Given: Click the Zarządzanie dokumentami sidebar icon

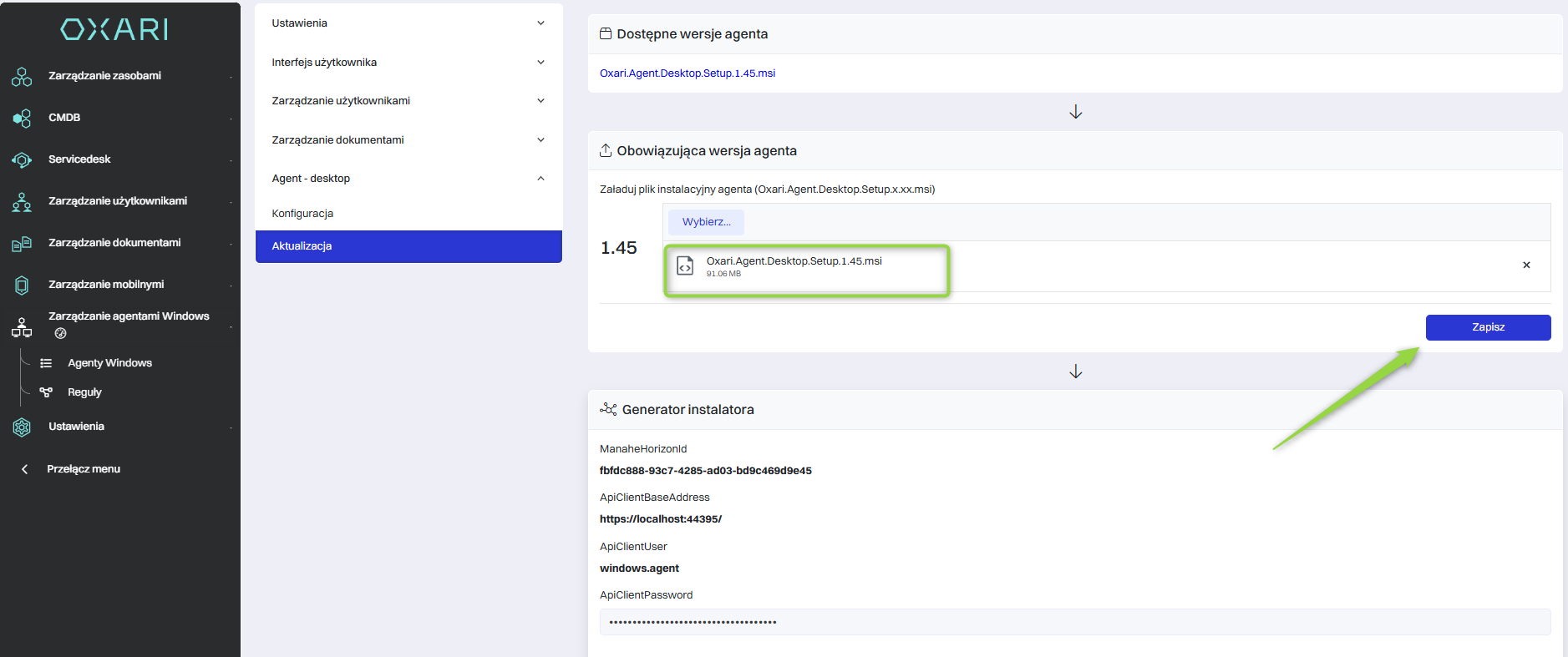Looking at the screenshot, I should pos(22,244).
